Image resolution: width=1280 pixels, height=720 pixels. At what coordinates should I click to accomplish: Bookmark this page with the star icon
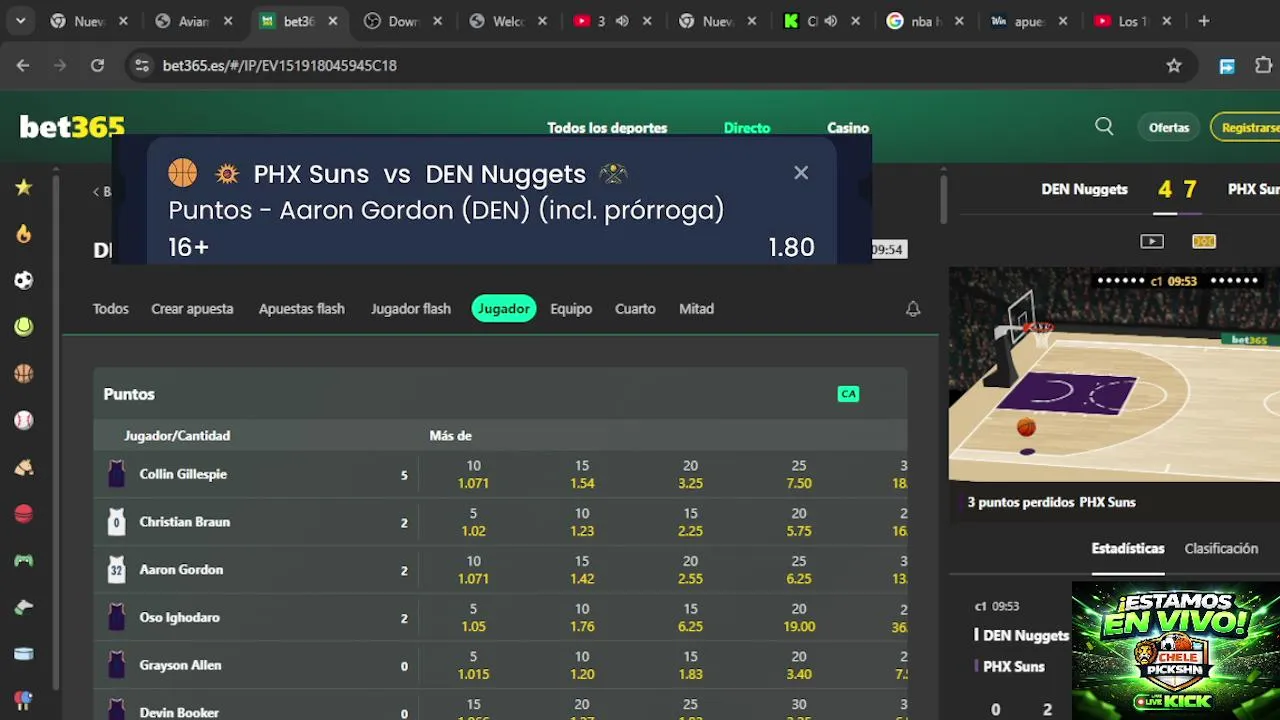(x=1174, y=65)
